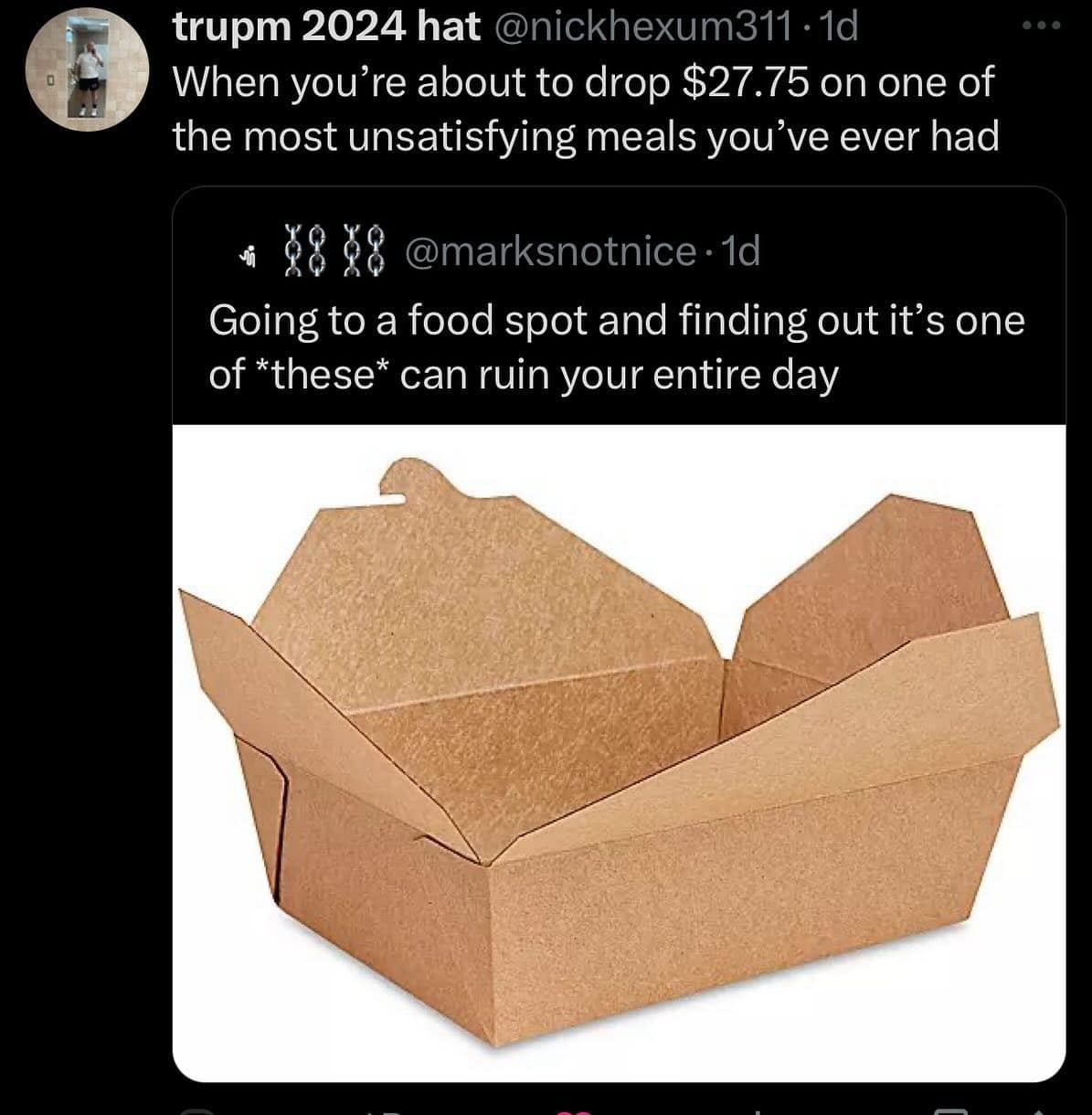Open the quoted tweet's 1d timestamp

(741, 251)
